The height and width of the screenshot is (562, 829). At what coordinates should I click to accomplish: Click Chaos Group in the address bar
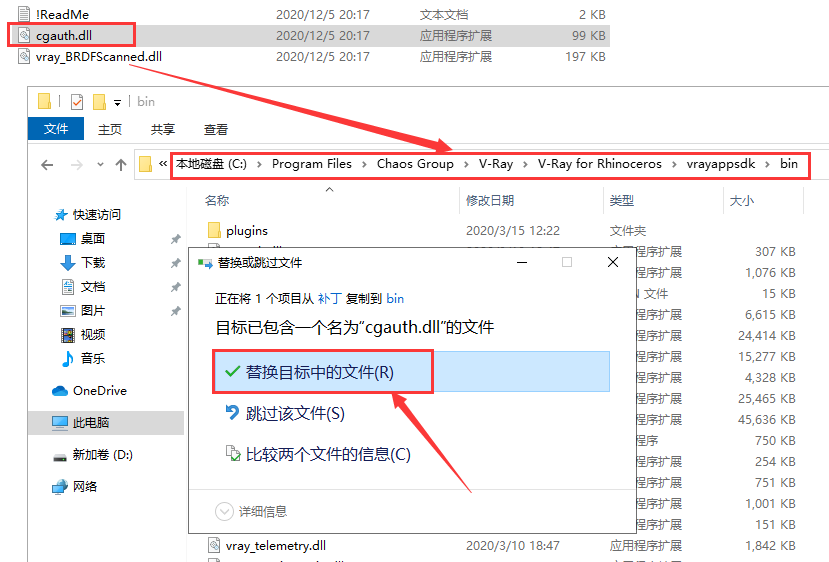tap(415, 164)
